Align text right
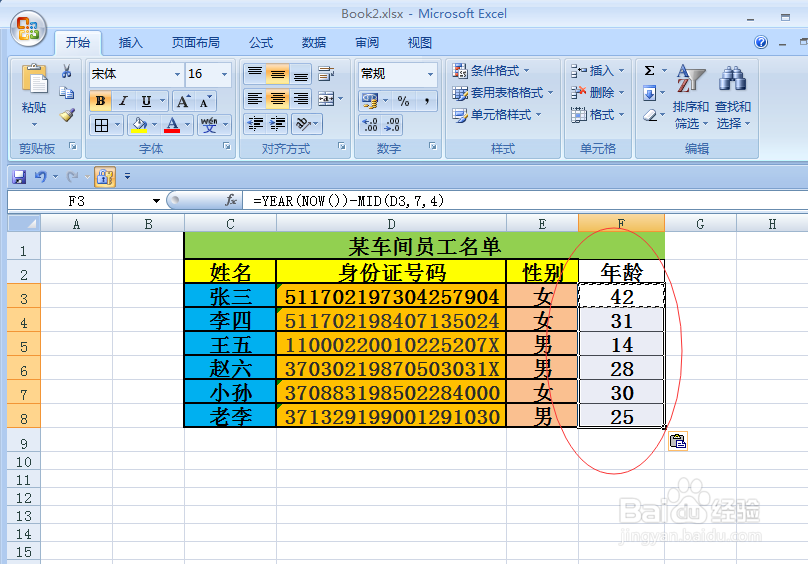 tap(300, 98)
